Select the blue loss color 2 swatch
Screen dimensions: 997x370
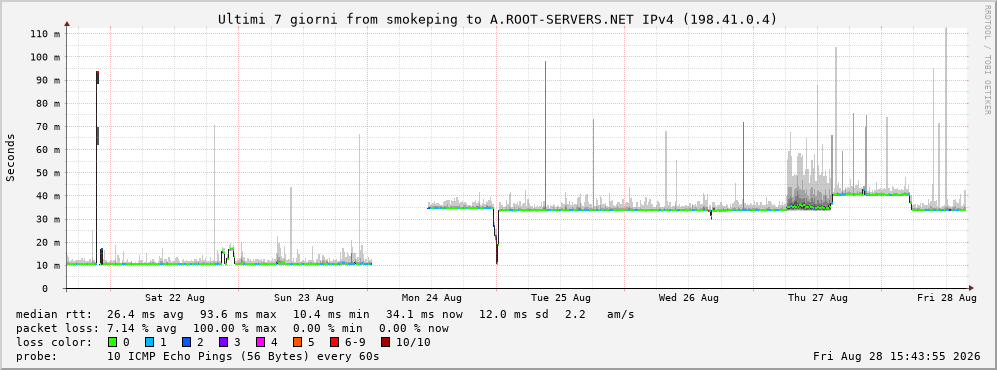186,342
